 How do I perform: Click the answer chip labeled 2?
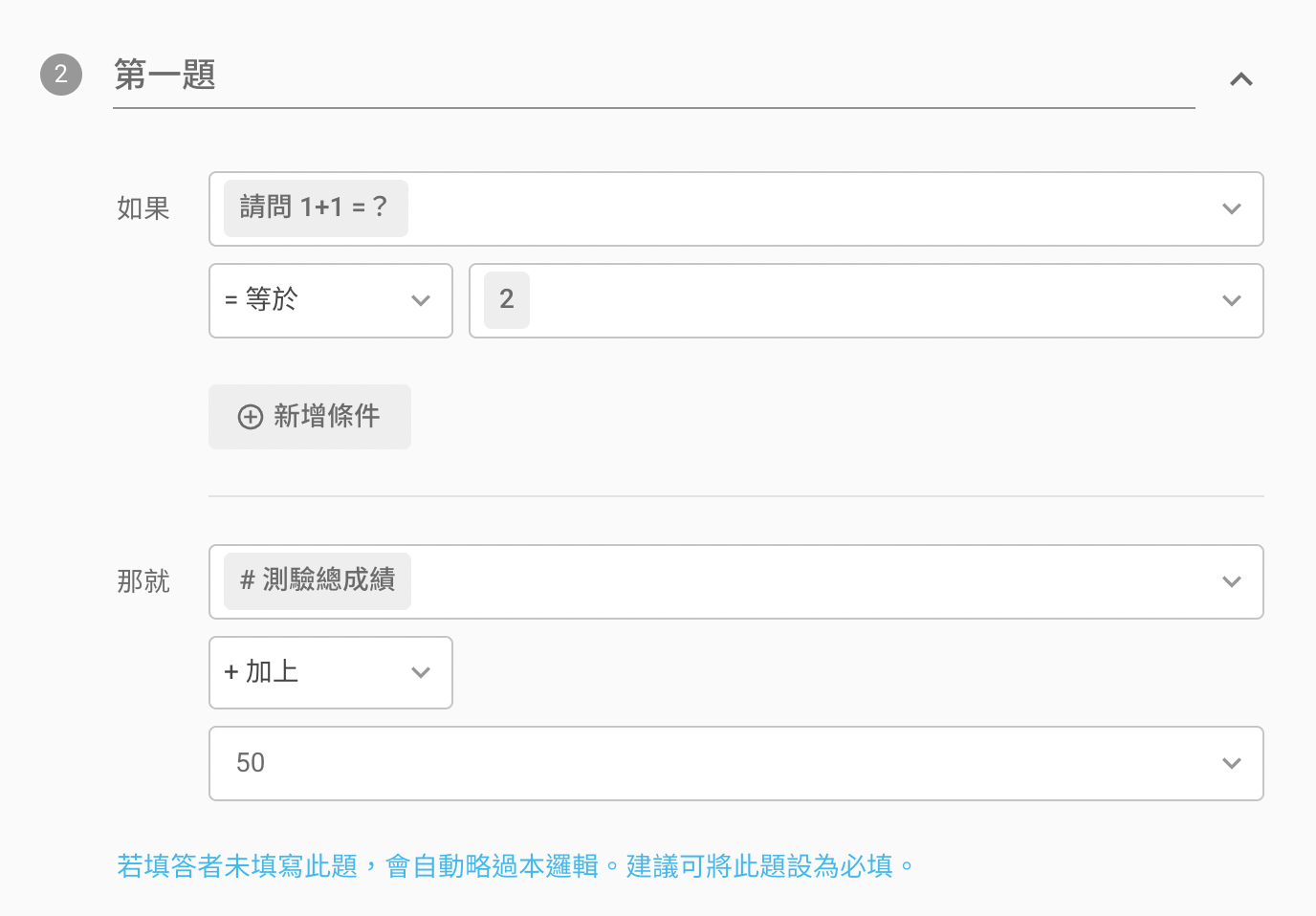point(507,299)
